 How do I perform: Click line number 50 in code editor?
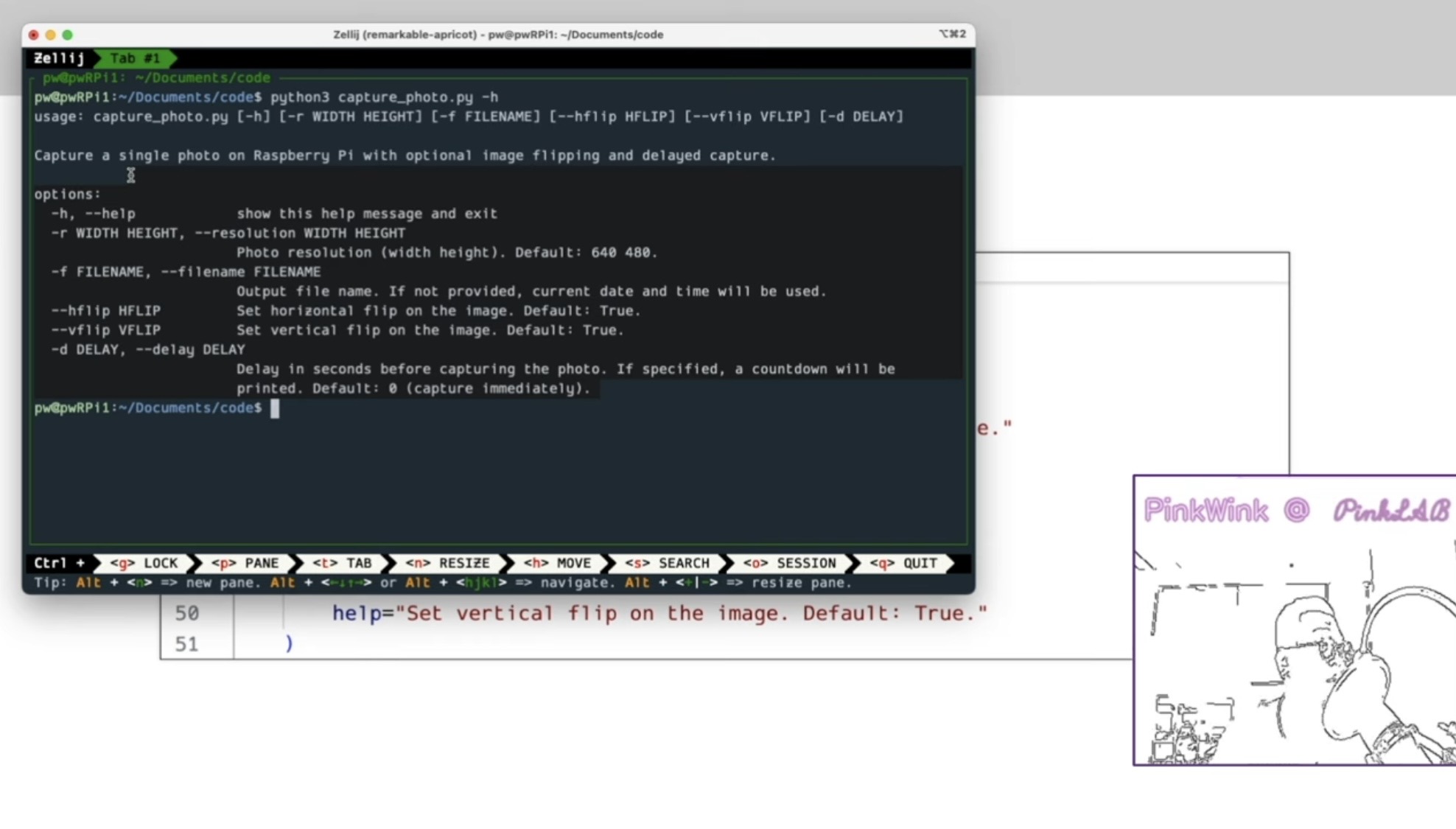coord(186,613)
